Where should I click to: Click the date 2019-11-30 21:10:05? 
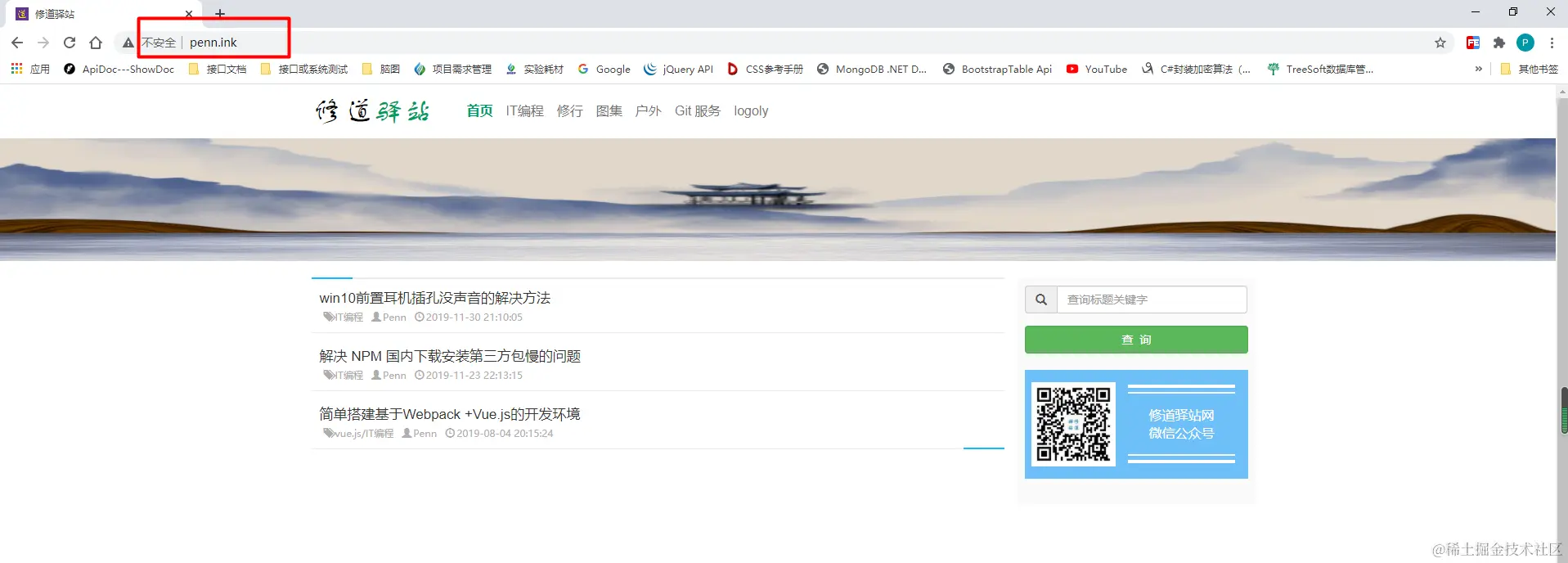point(474,318)
